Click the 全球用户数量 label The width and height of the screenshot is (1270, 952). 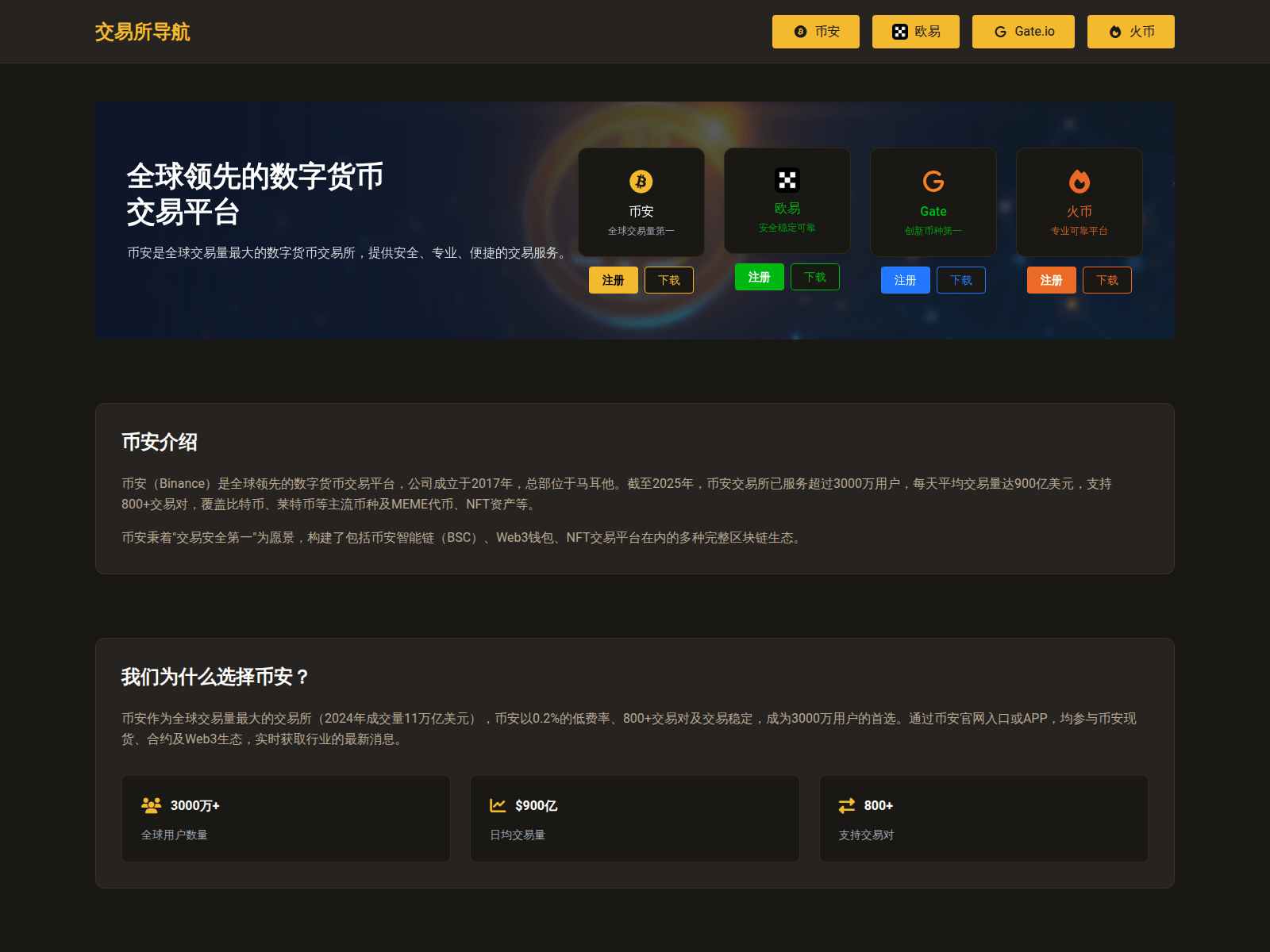coord(175,835)
